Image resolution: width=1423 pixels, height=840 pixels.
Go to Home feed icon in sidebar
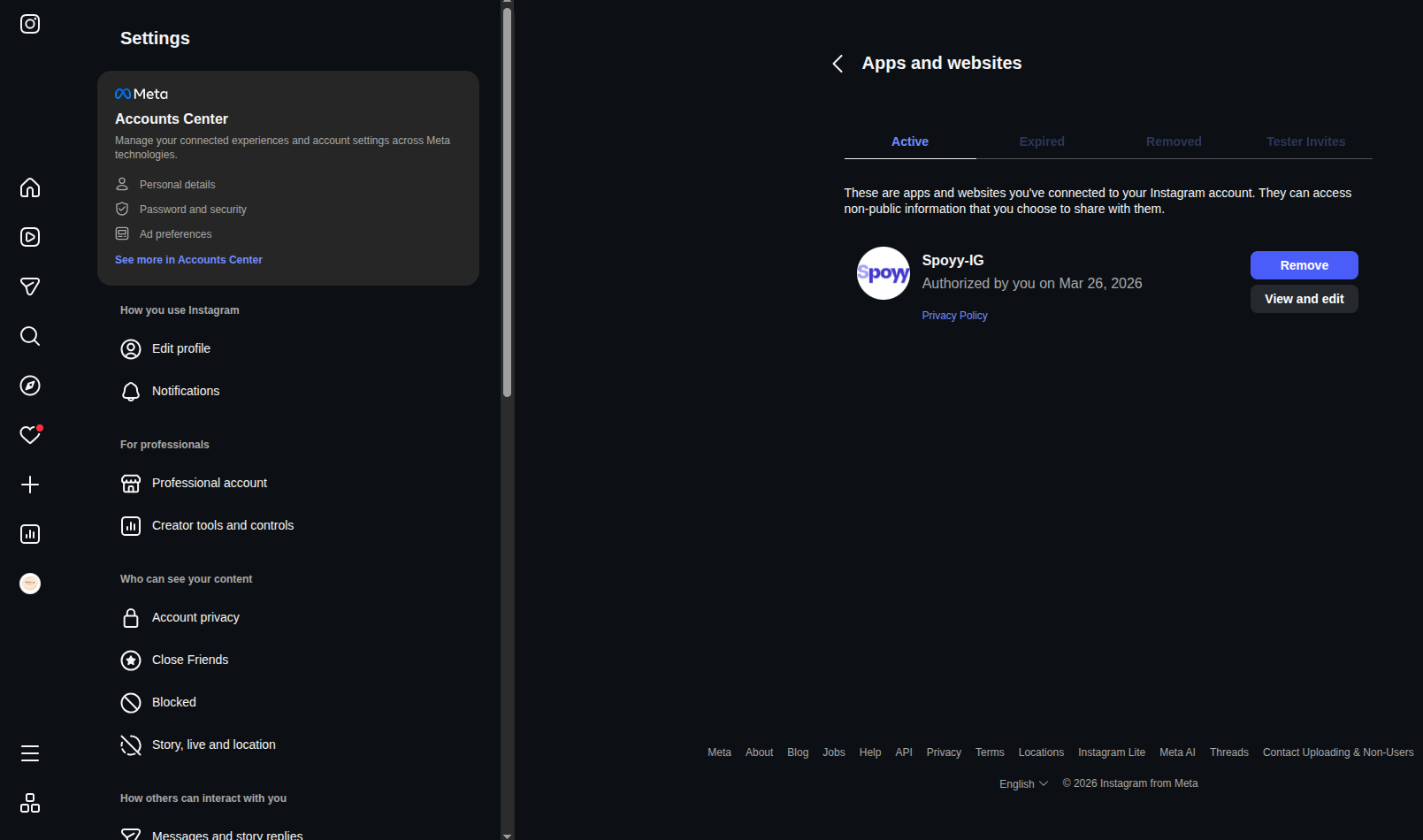[x=30, y=187]
